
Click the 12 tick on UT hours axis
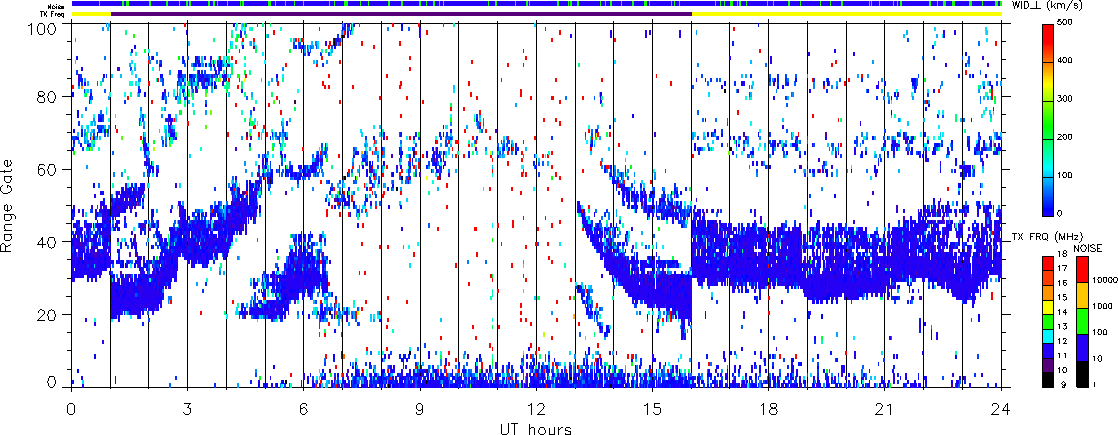pyautogui.click(x=536, y=411)
